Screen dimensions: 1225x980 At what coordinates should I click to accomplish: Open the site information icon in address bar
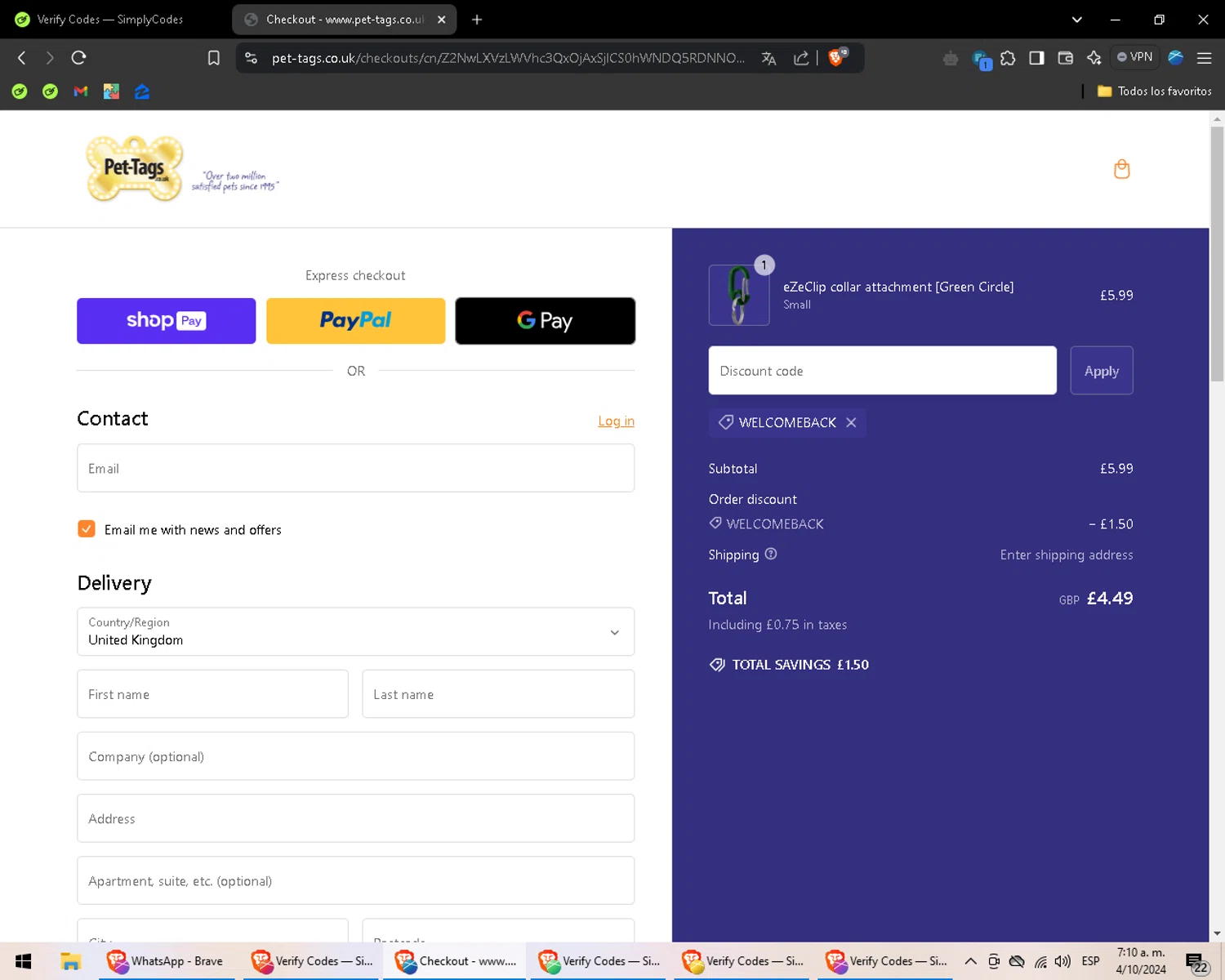tap(252, 58)
